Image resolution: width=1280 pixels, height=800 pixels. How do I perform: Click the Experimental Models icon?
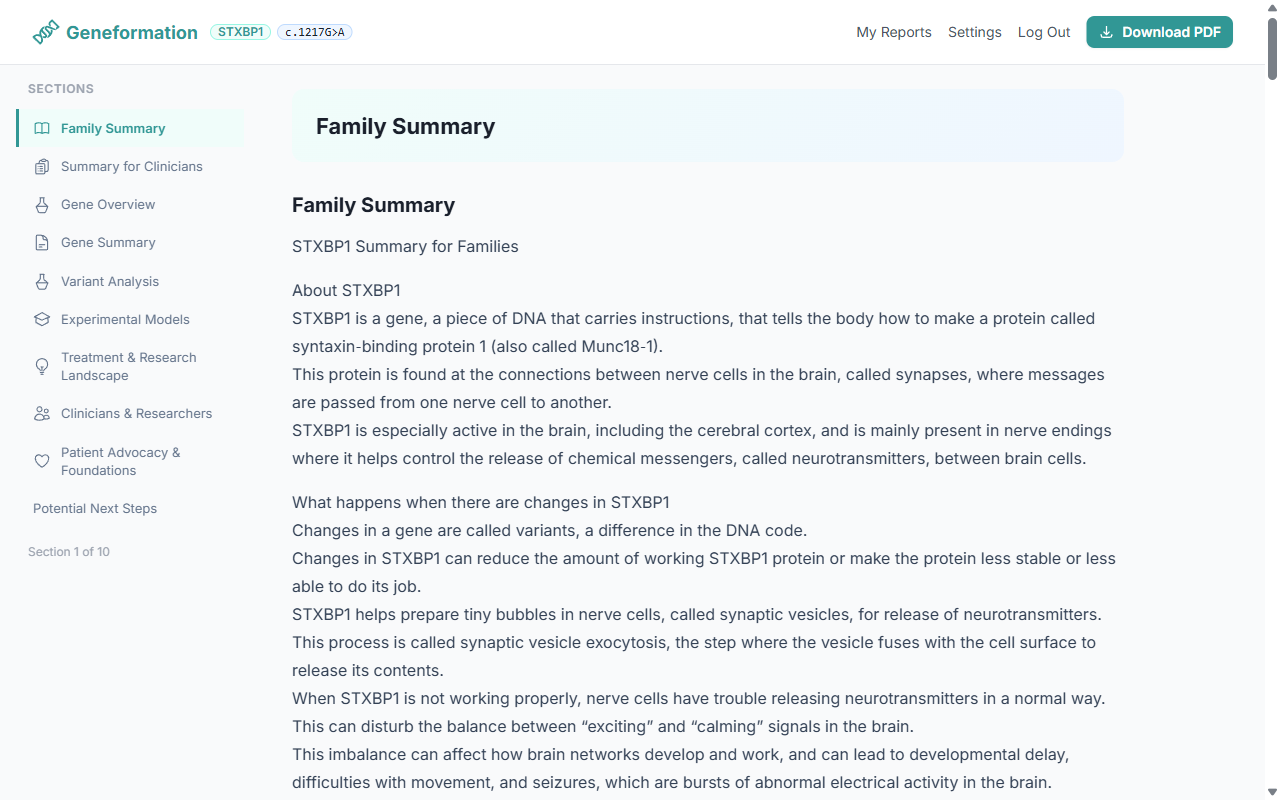[42, 319]
